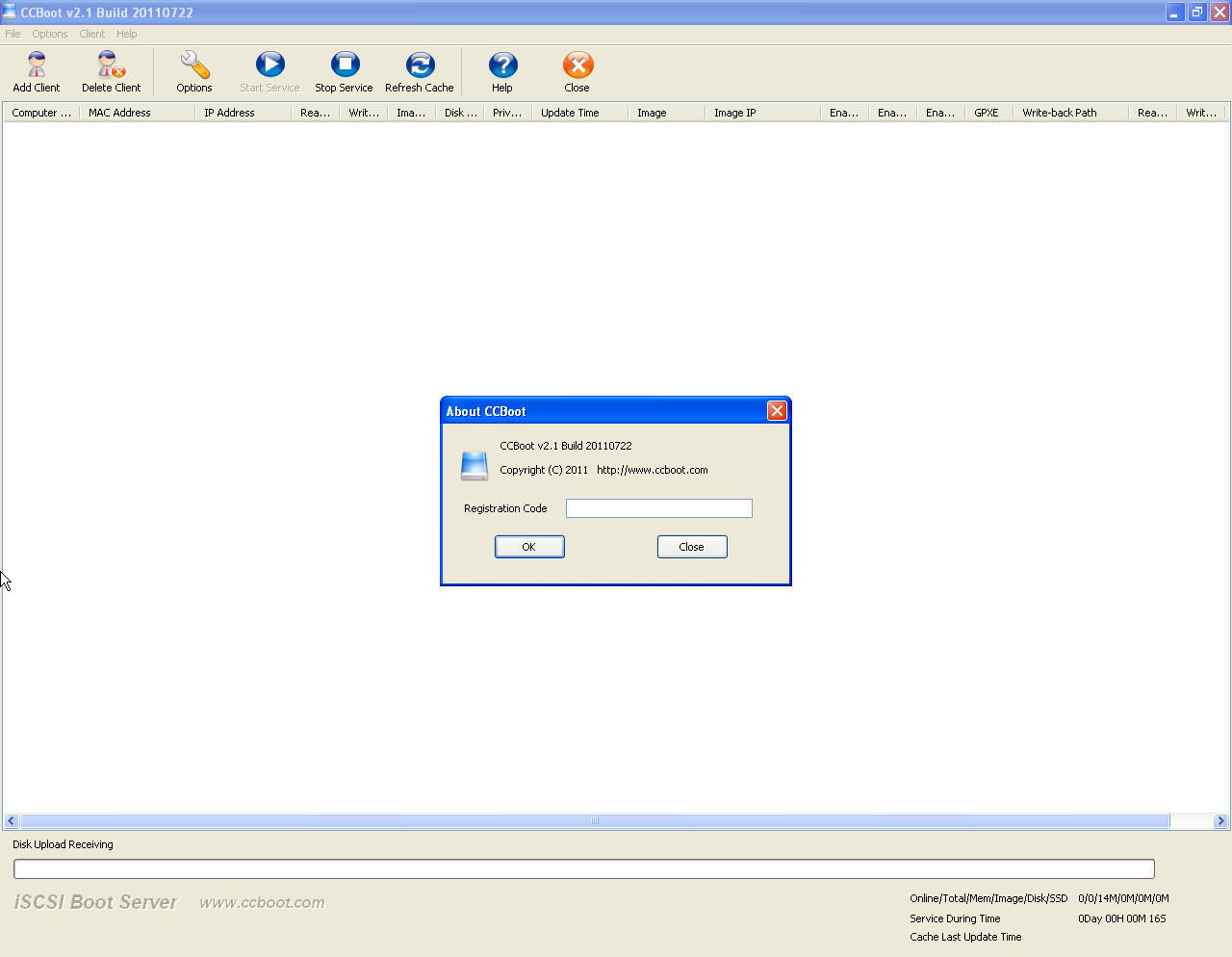Click the Disk Upload Receiving progress bar
Viewport: 1232px width, 957px height.
click(x=584, y=869)
